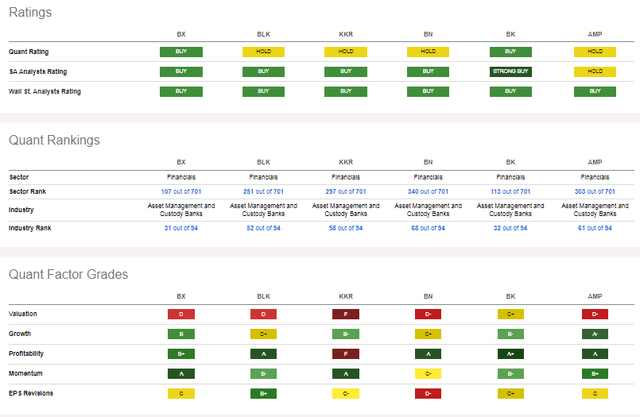The width and height of the screenshot is (640, 417).
Task: Click BK EPS Revisions grade badge
Action: 511,394
